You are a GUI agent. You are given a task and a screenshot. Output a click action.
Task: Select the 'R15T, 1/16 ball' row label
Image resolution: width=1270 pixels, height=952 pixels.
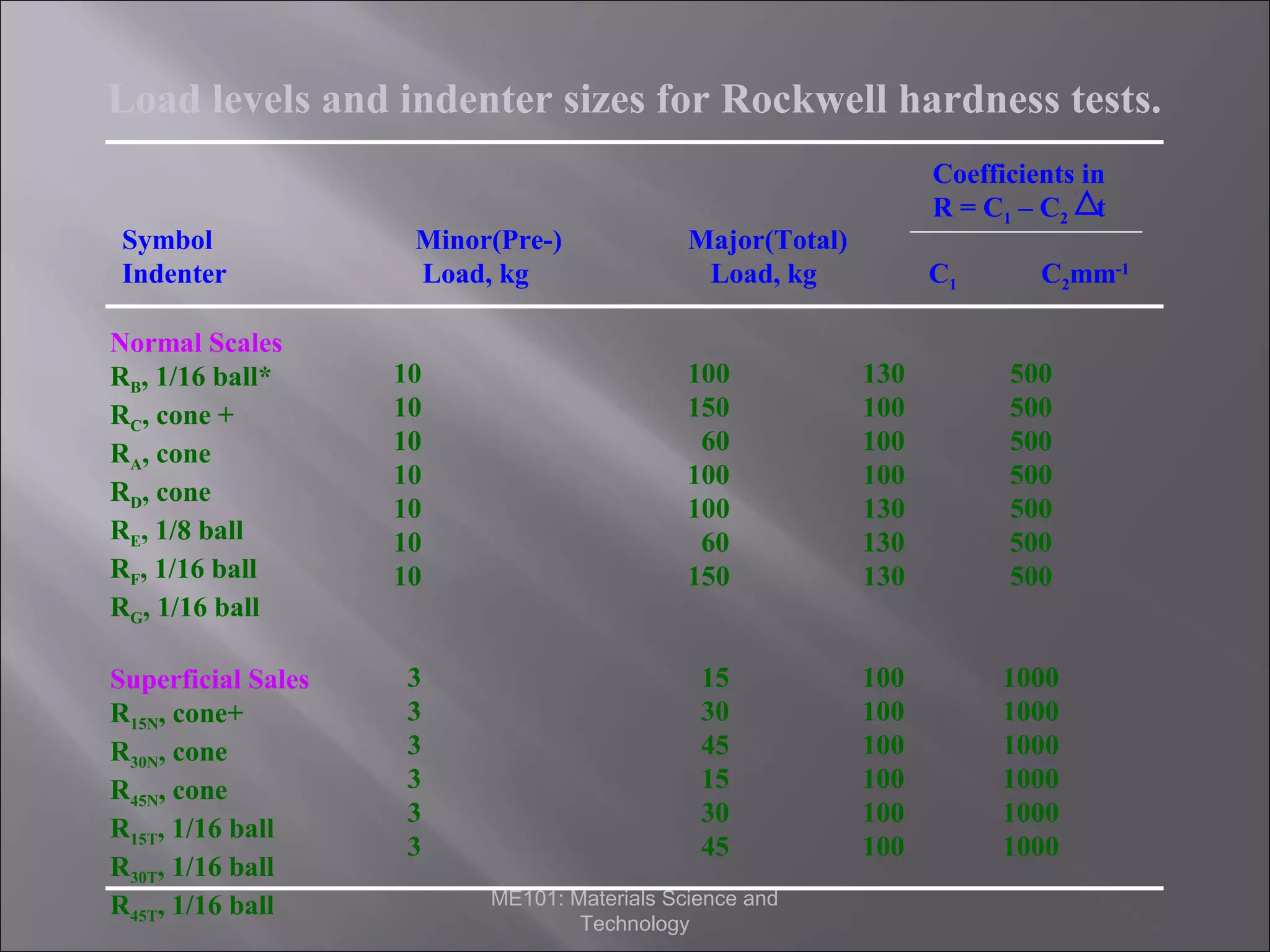click(192, 829)
